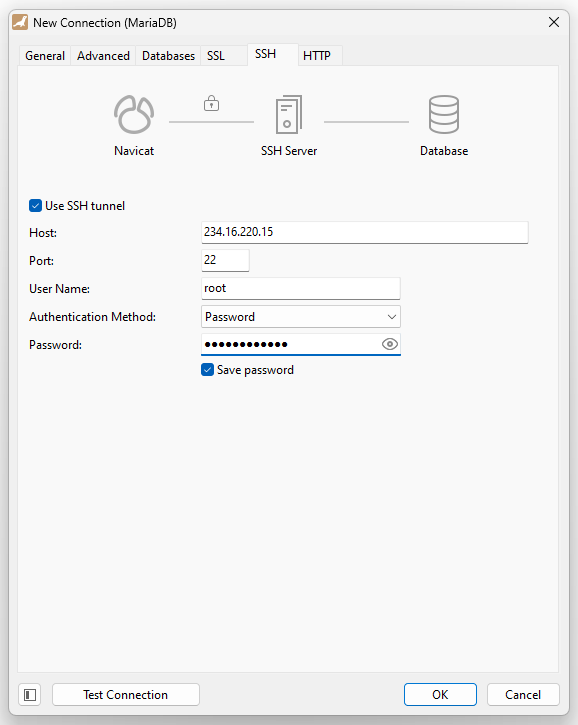Click the Cancel button
Screen dimensions: 578x725
click(x=523, y=694)
